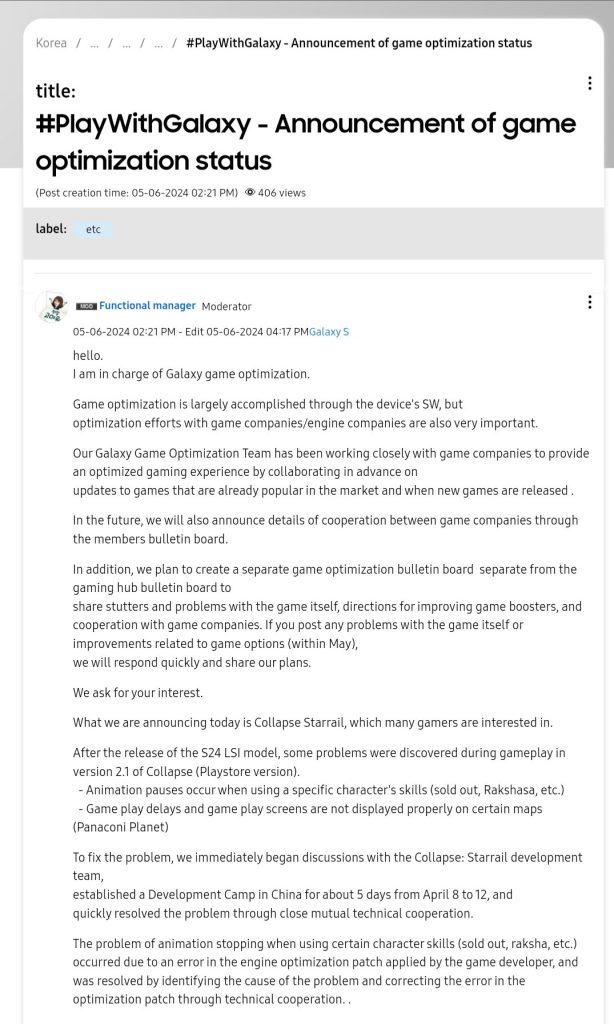Click the MOD badge next to username
This screenshot has height=1024, width=614.
point(86,306)
